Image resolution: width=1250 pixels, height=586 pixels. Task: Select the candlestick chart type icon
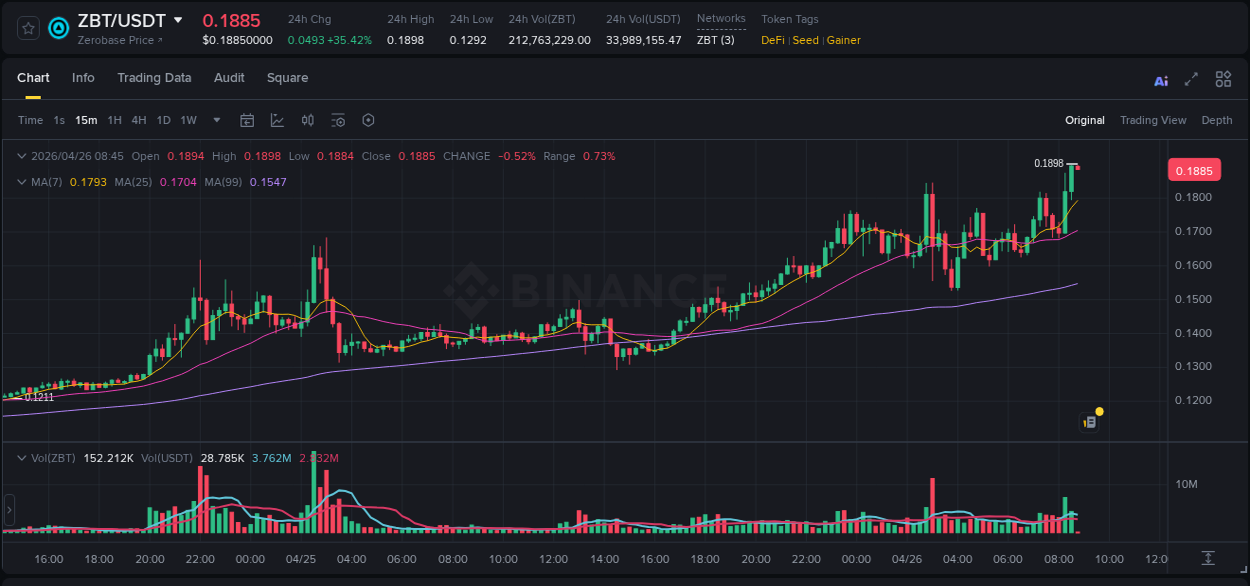click(307, 120)
